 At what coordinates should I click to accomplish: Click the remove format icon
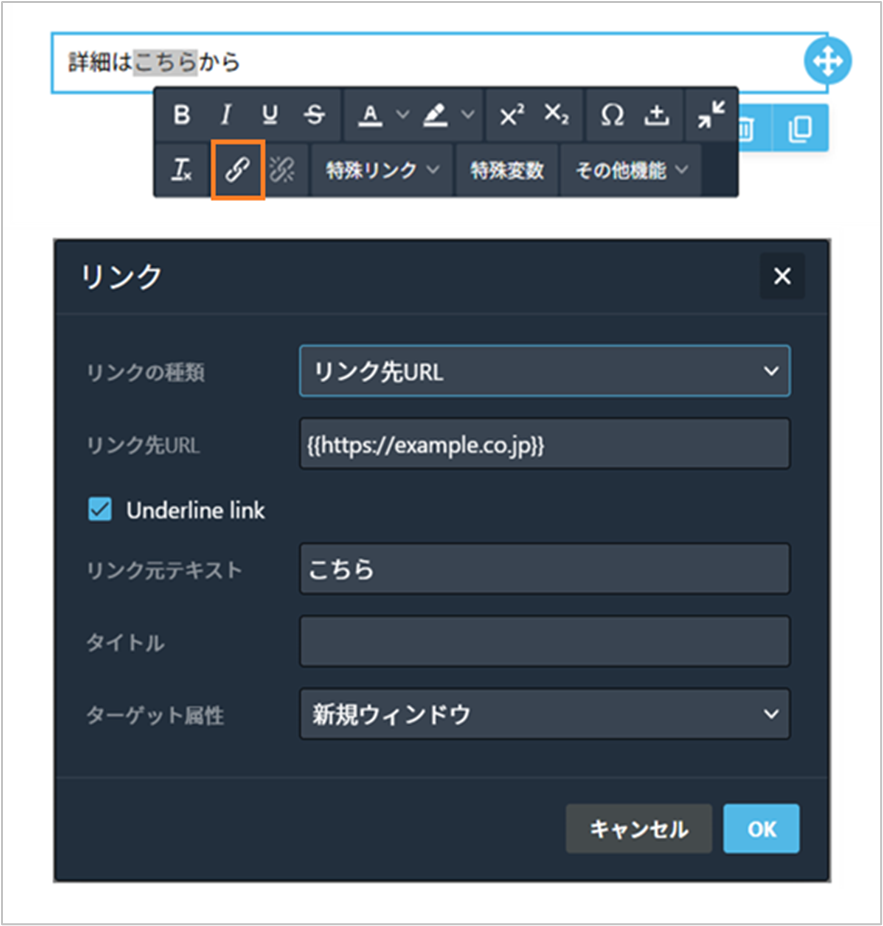point(181,170)
